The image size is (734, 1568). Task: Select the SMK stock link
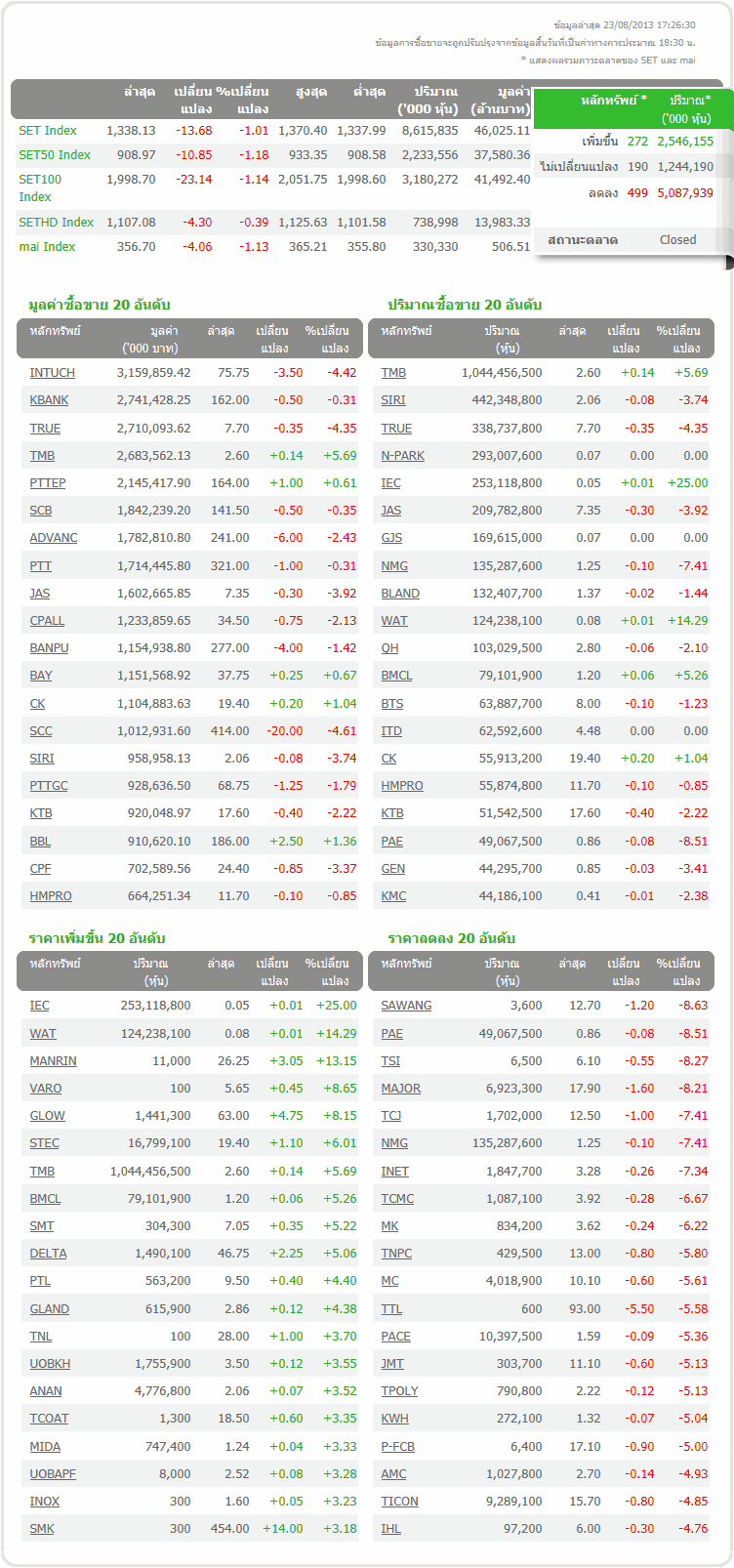pos(42,1529)
